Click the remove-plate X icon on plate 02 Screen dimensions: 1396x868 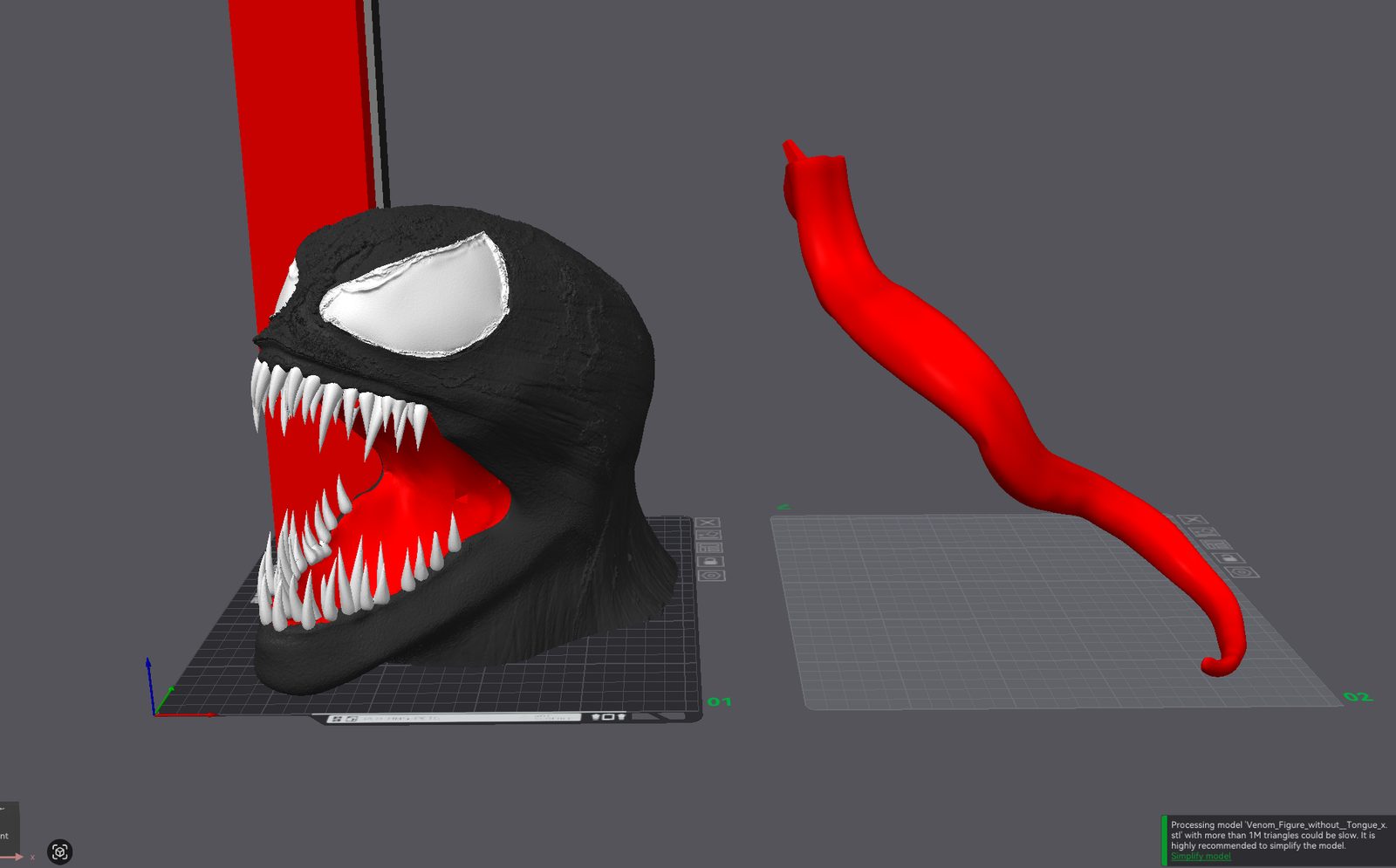click(x=1194, y=520)
